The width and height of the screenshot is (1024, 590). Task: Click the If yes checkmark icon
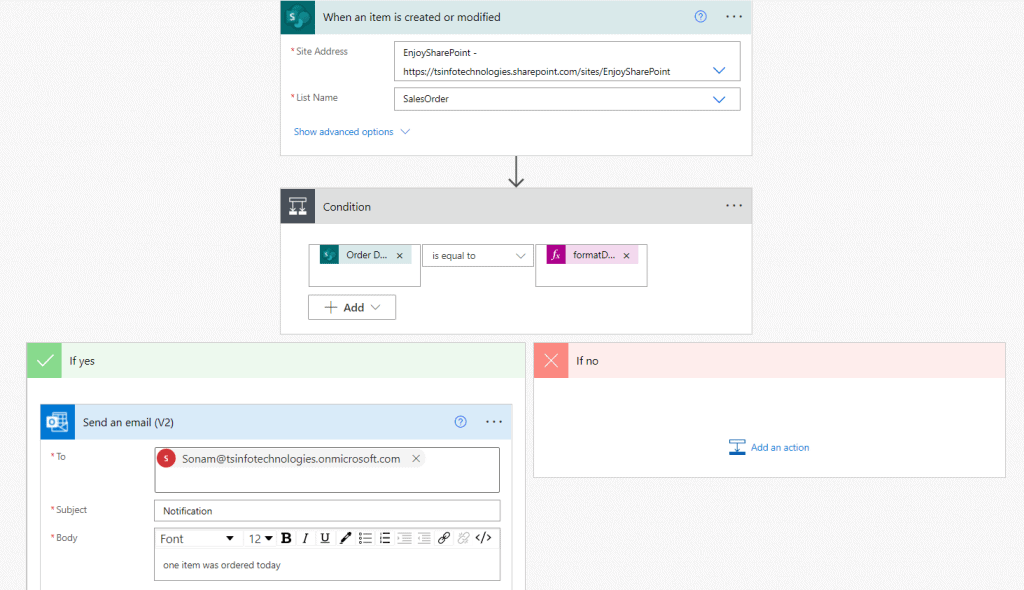pyautogui.click(x=44, y=361)
